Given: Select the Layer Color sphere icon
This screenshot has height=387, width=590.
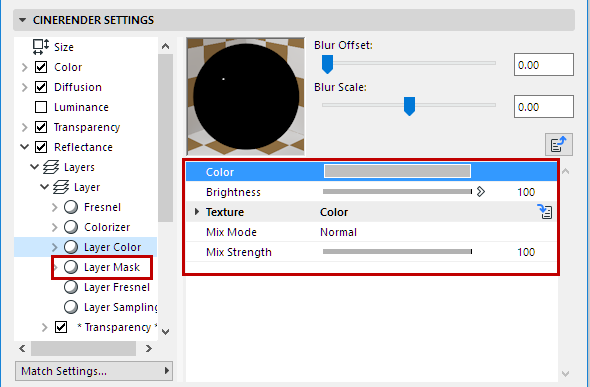Looking at the screenshot, I should pos(71,247).
